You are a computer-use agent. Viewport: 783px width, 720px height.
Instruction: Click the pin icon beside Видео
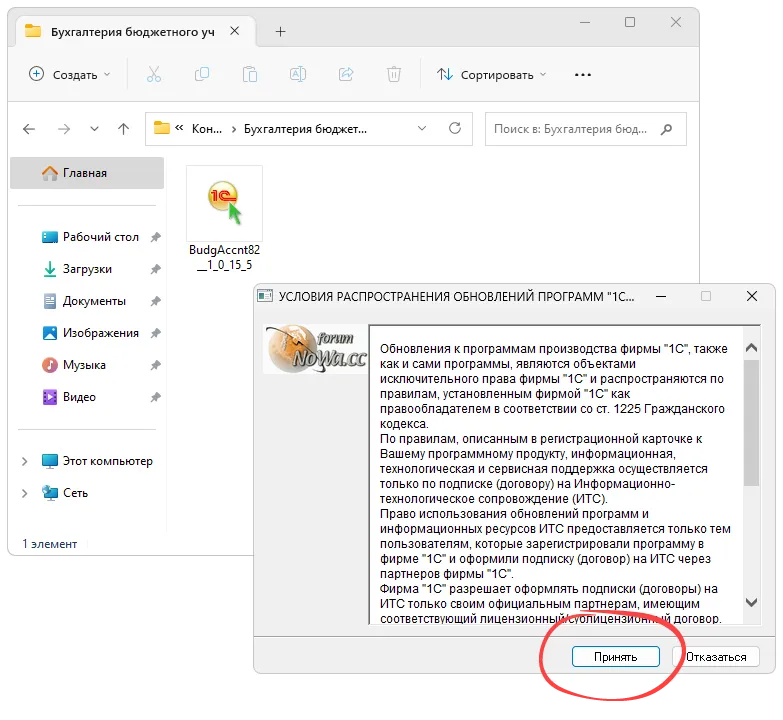tap(156, 396)
